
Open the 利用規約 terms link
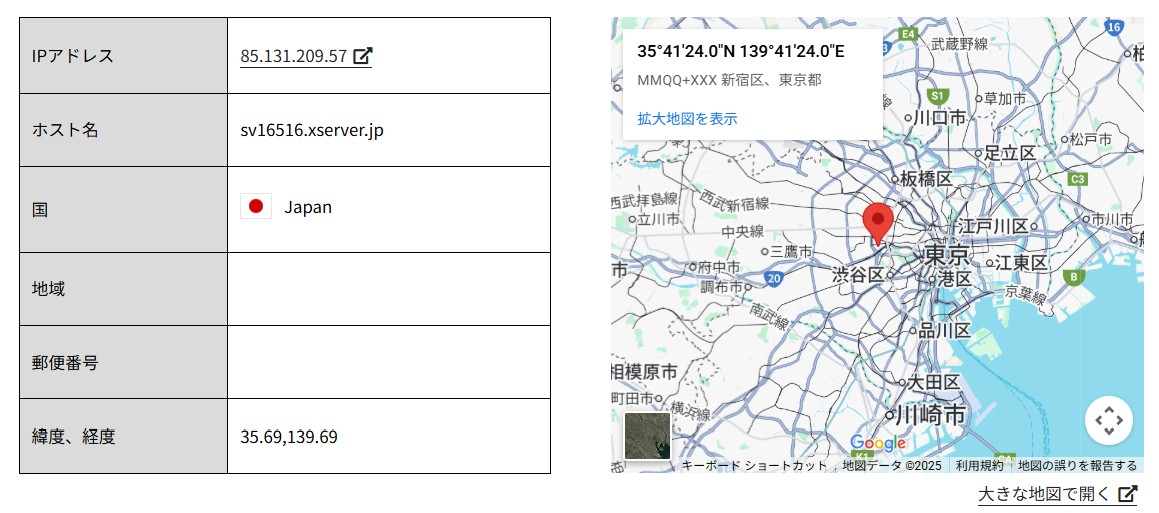pyautogui.click(x=979, y=465)
